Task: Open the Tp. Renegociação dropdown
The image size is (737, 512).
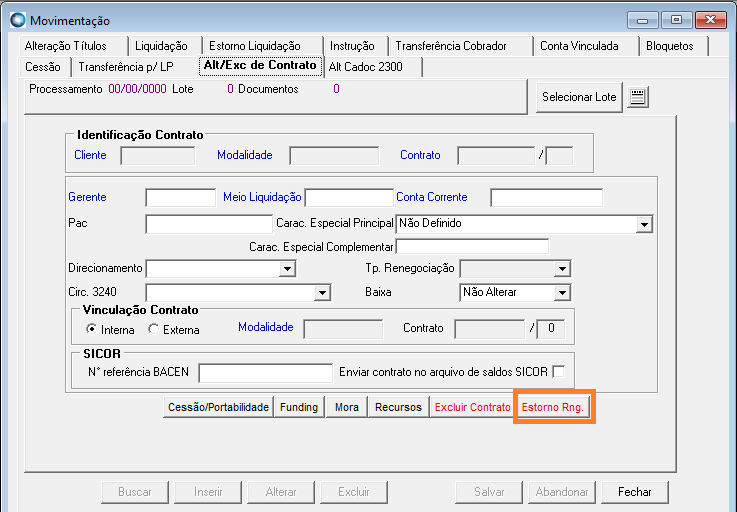Action: pos(562,269)
